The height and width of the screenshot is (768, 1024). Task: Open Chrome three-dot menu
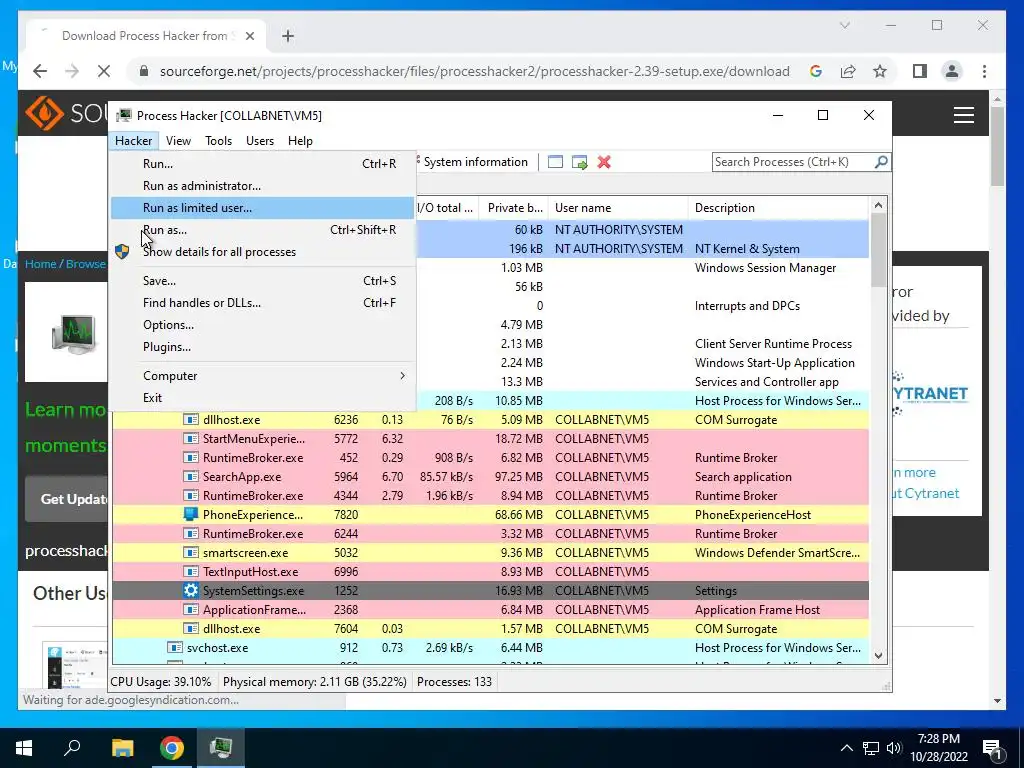[x=984, y=71]
